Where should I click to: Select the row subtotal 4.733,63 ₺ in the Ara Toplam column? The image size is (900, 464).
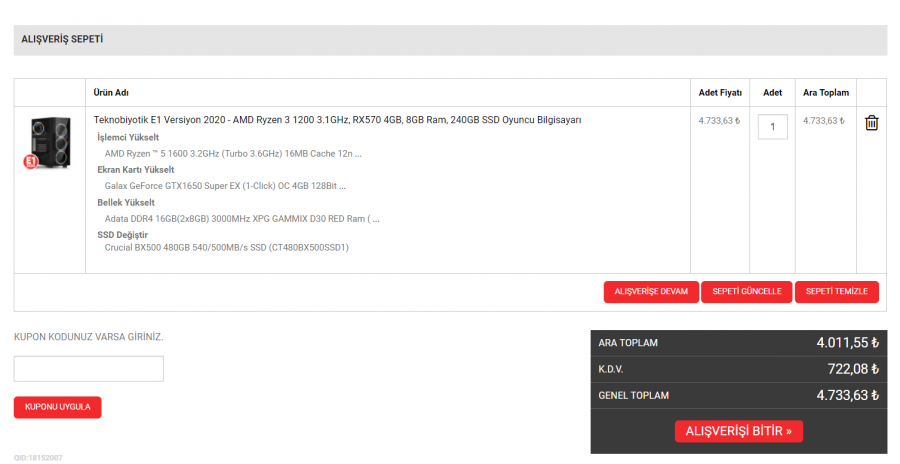tap(824, 121)
